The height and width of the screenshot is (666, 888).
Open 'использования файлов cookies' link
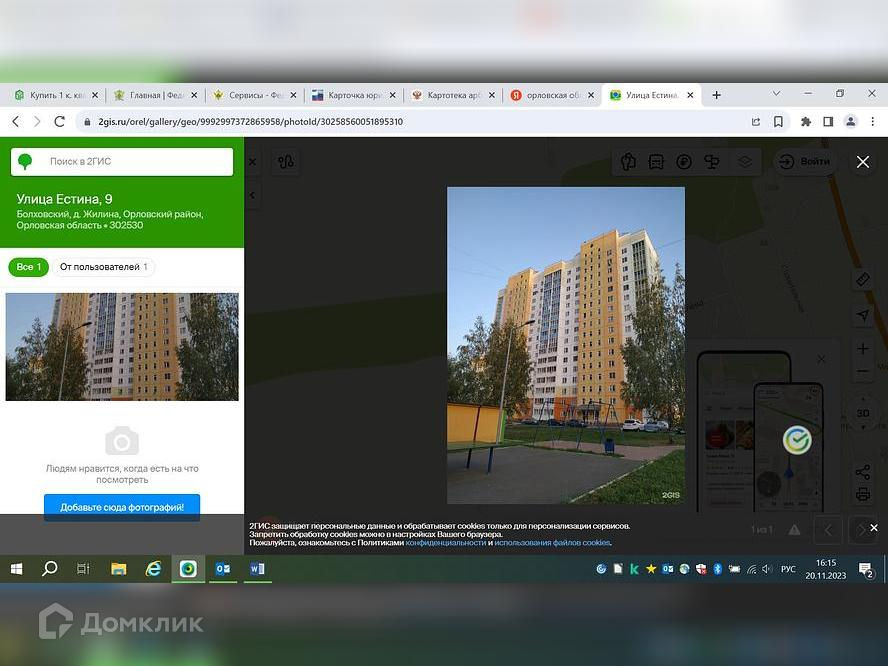point(552,543)
